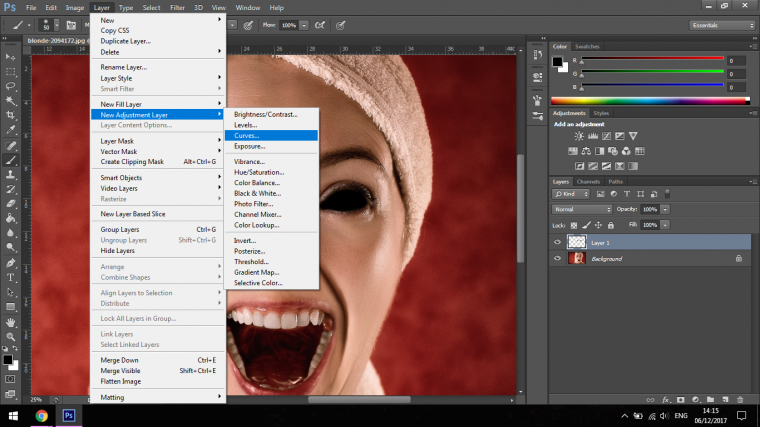Open the Flow value dropdown arrow
Viewport: 760px width, 427px height.
click(x=304, y=25)
